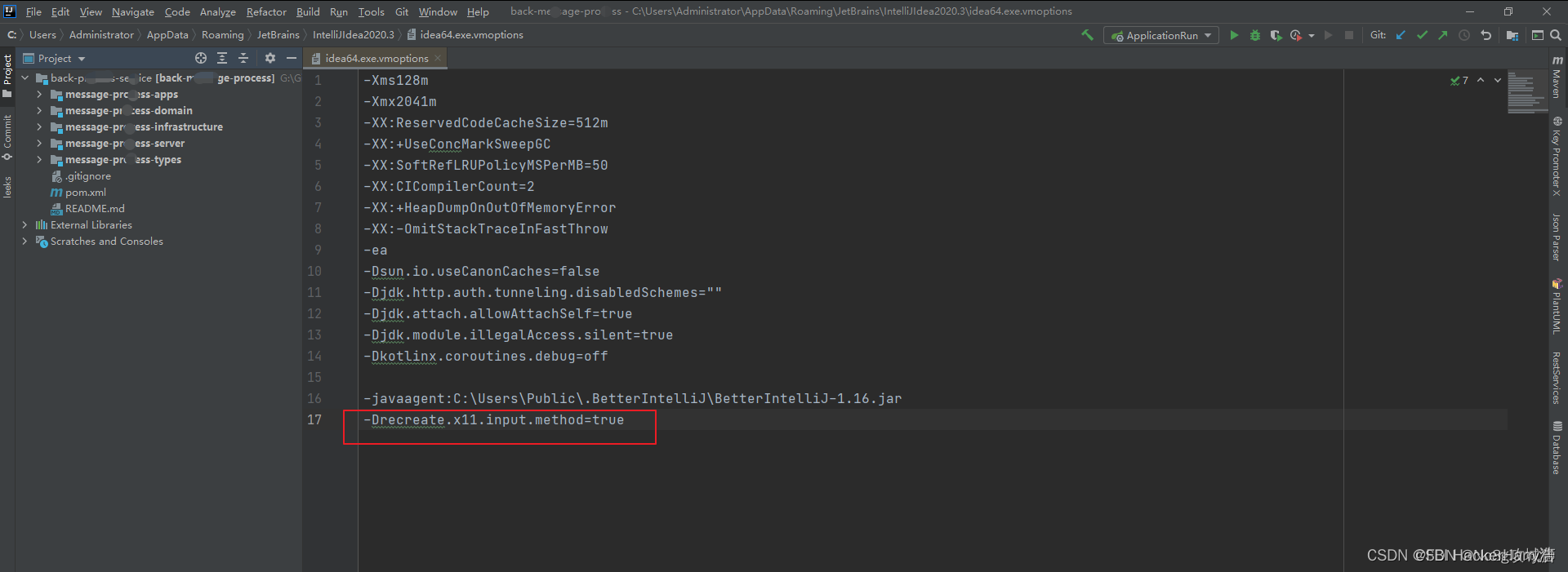The image size is (1568, 572).
Task: Open Git history clock icon
Action: pyautogui.click(x=1464, y=35)
